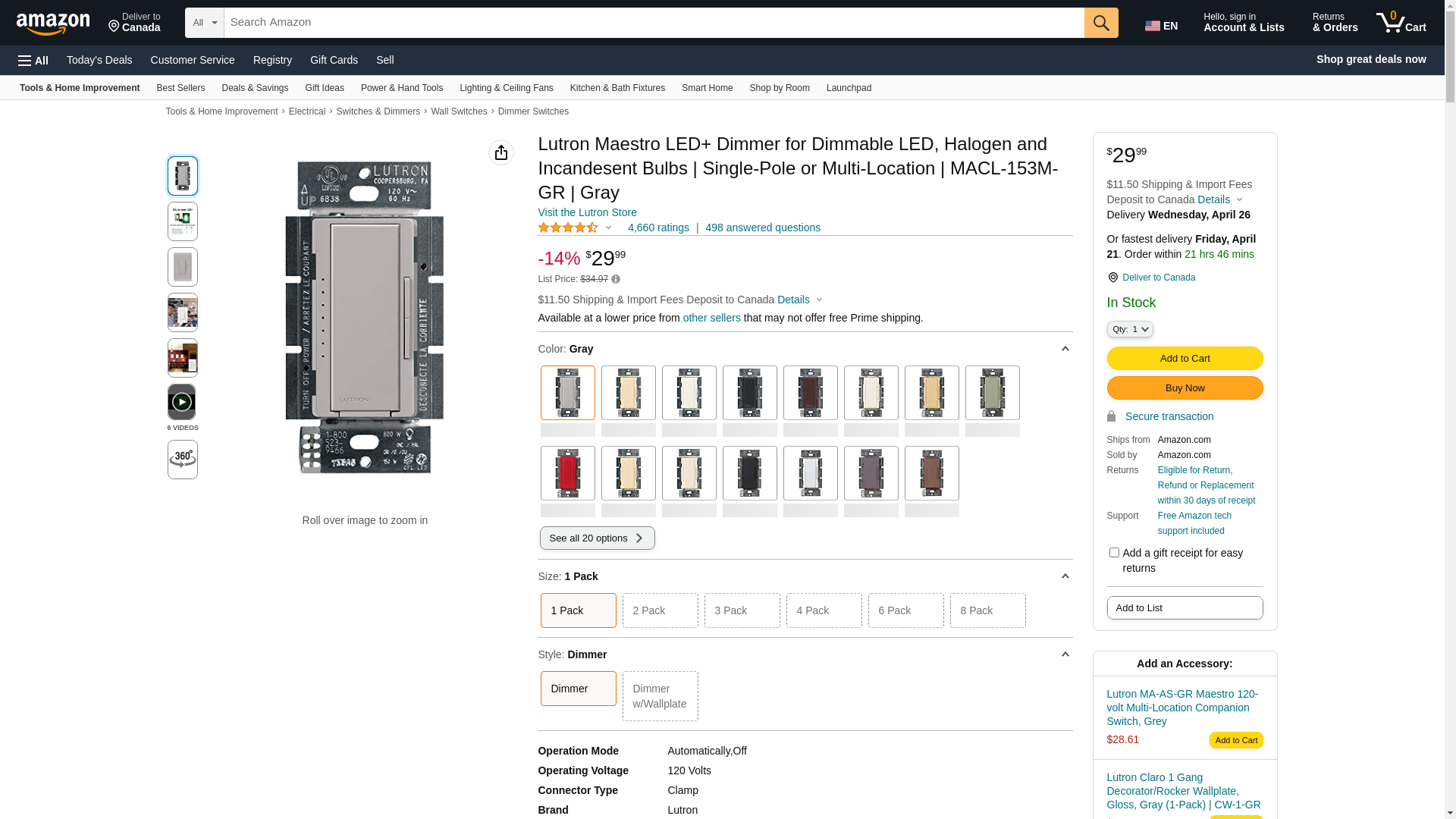Open the Qty quantity dropdown

(1130, 329)
